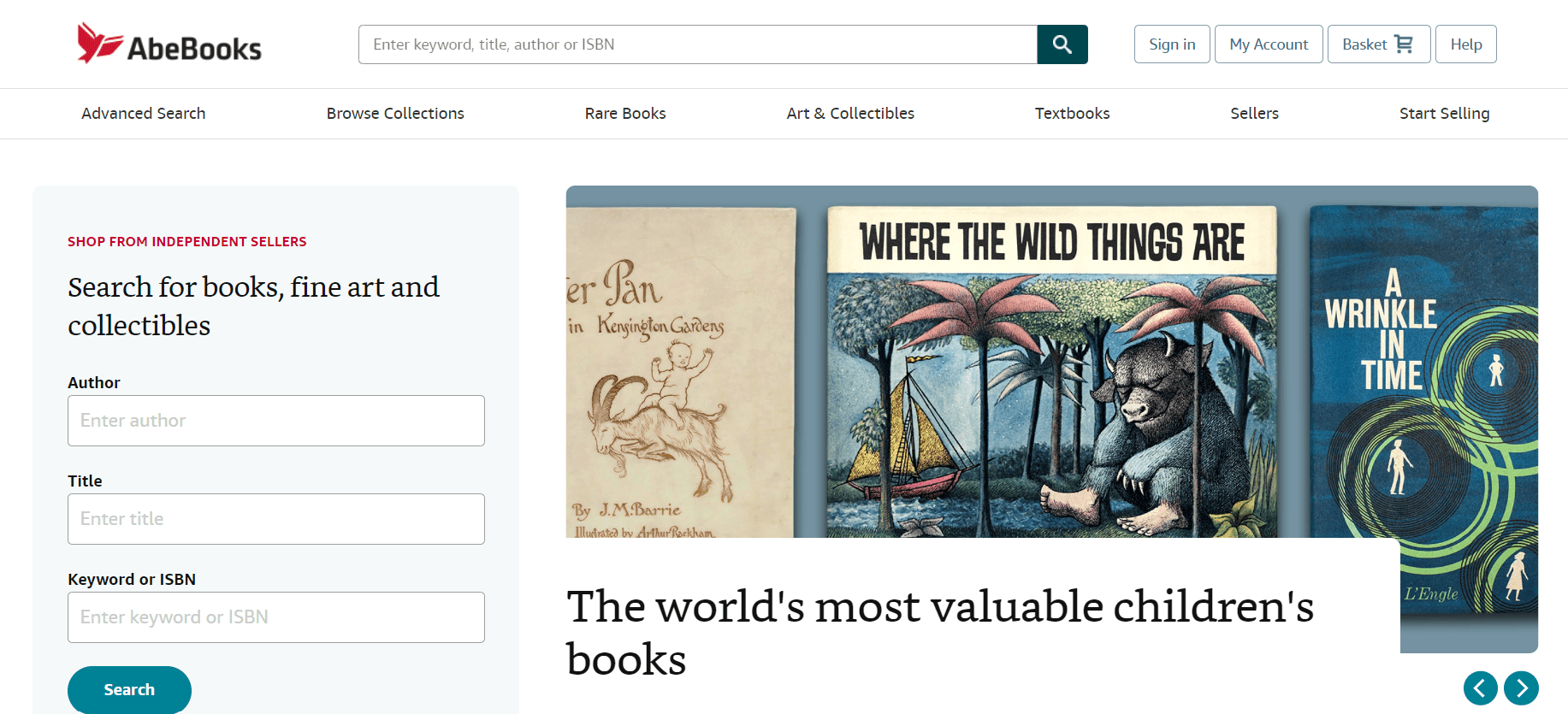Advance the carousel with the next arrow

click(1522, 687)
